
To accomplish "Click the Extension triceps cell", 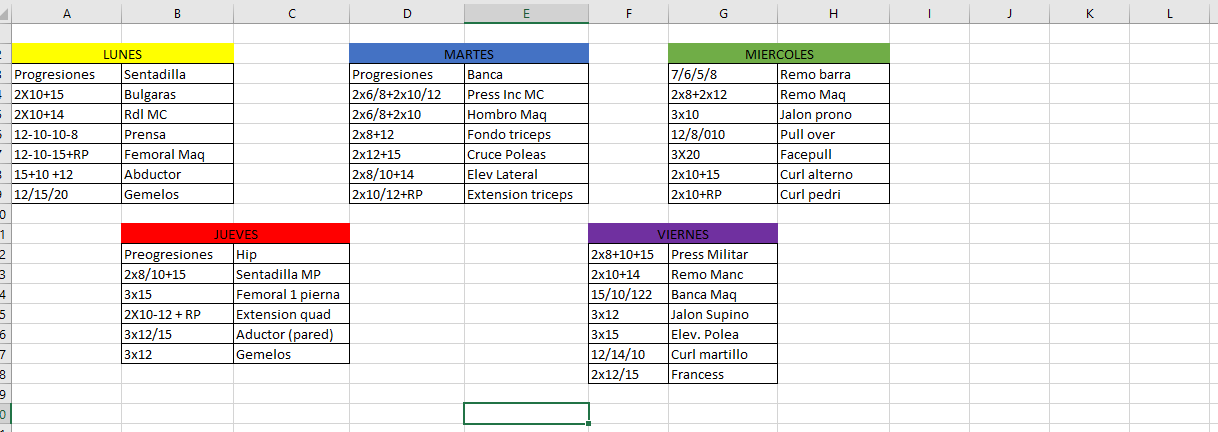I will click(527, 194).
